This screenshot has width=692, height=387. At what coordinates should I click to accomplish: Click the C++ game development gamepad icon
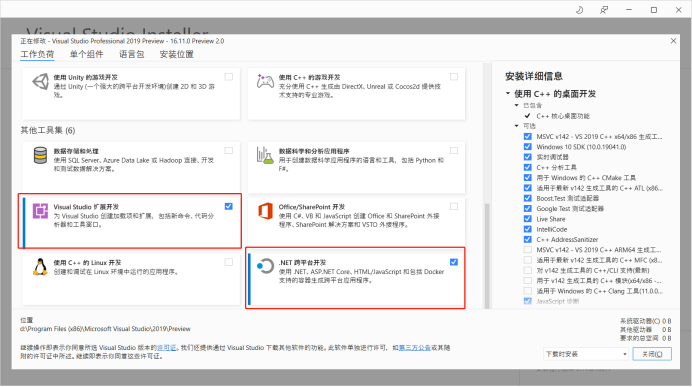click(x=265, y=81)
